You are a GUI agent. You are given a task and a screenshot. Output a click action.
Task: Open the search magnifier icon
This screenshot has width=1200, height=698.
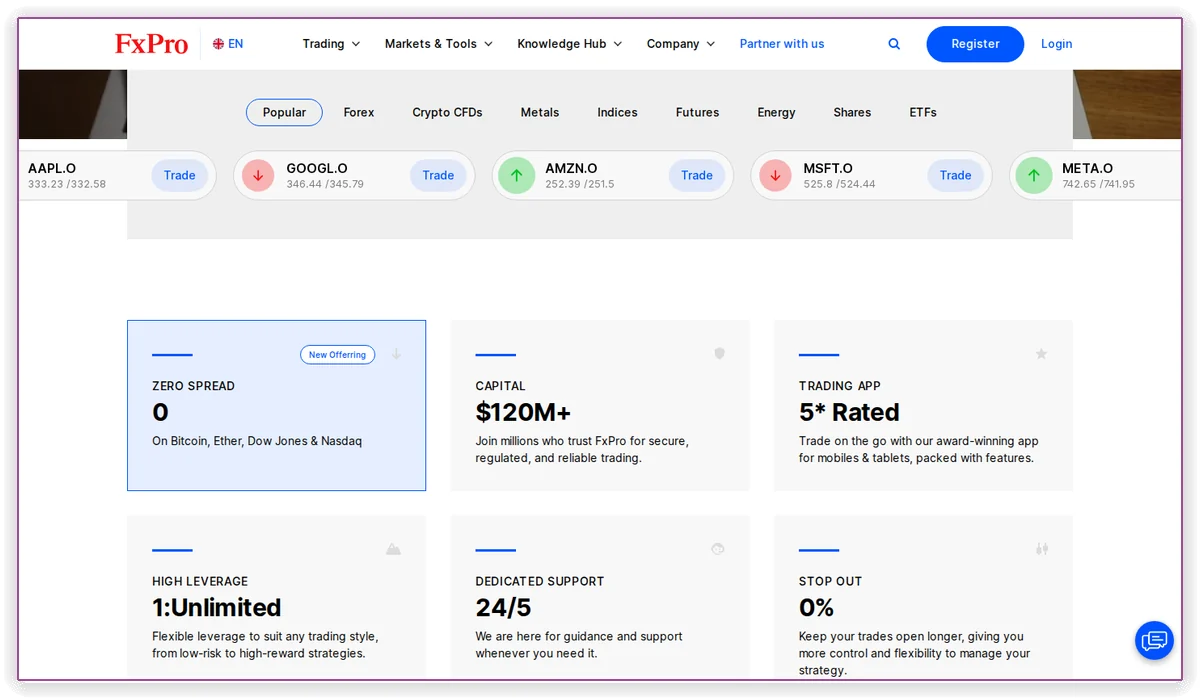[894, 44]
